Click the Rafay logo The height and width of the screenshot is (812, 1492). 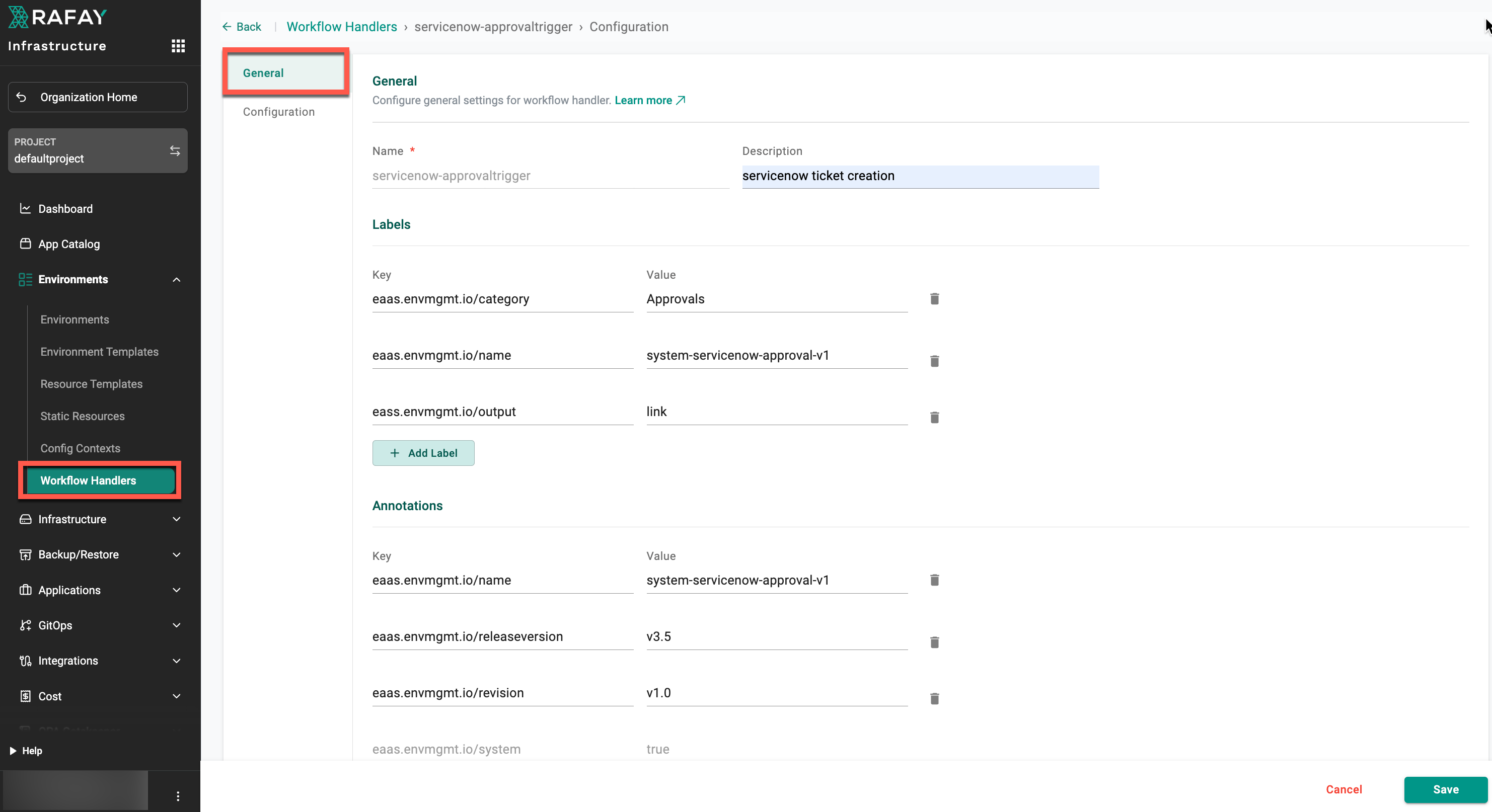(57, 17)
